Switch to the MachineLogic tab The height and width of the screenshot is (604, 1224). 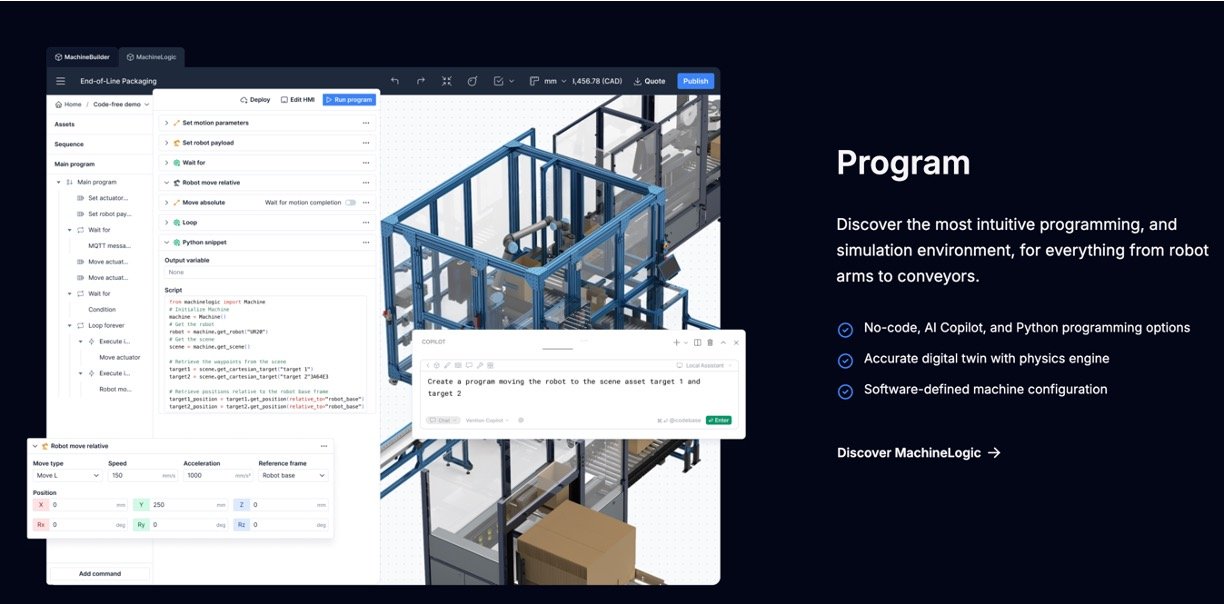[153, 57]
